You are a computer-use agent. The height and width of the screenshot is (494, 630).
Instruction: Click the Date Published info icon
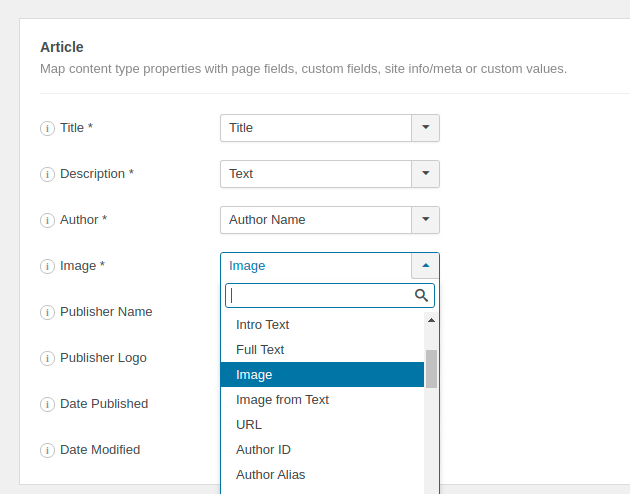coord(47,404)
